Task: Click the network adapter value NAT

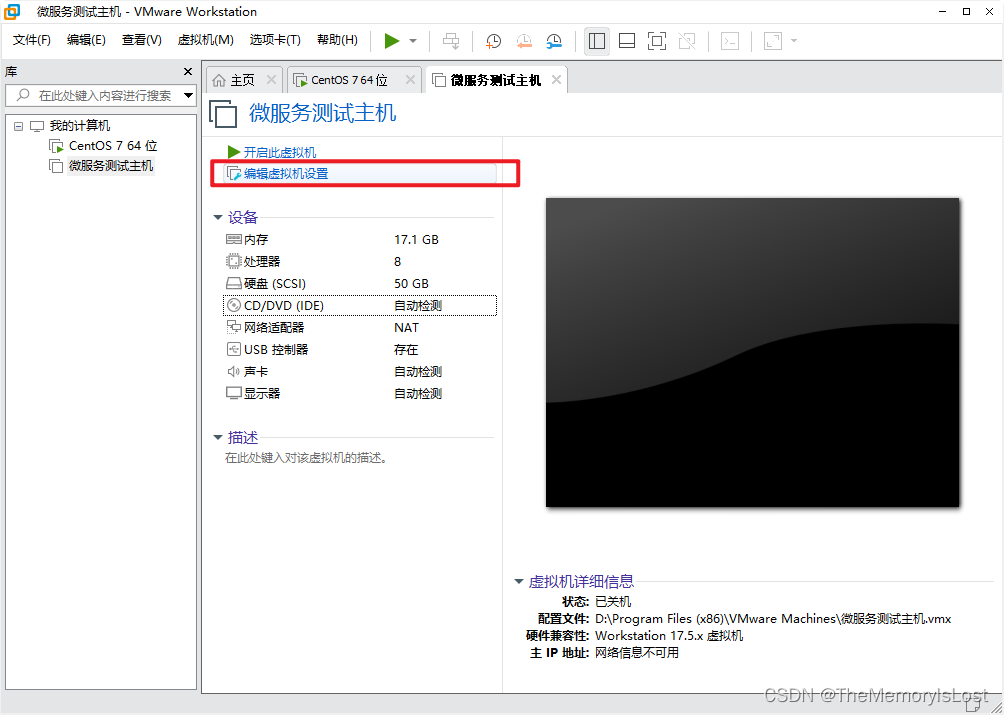Action: tap(407, 328)
